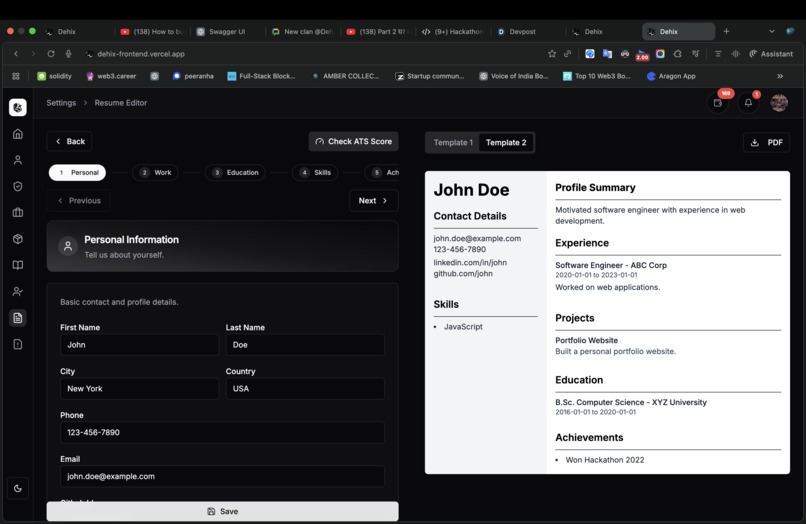806x524 pixels.
Task: Open the briefcase sidebar icon
Action: point(17,212)
